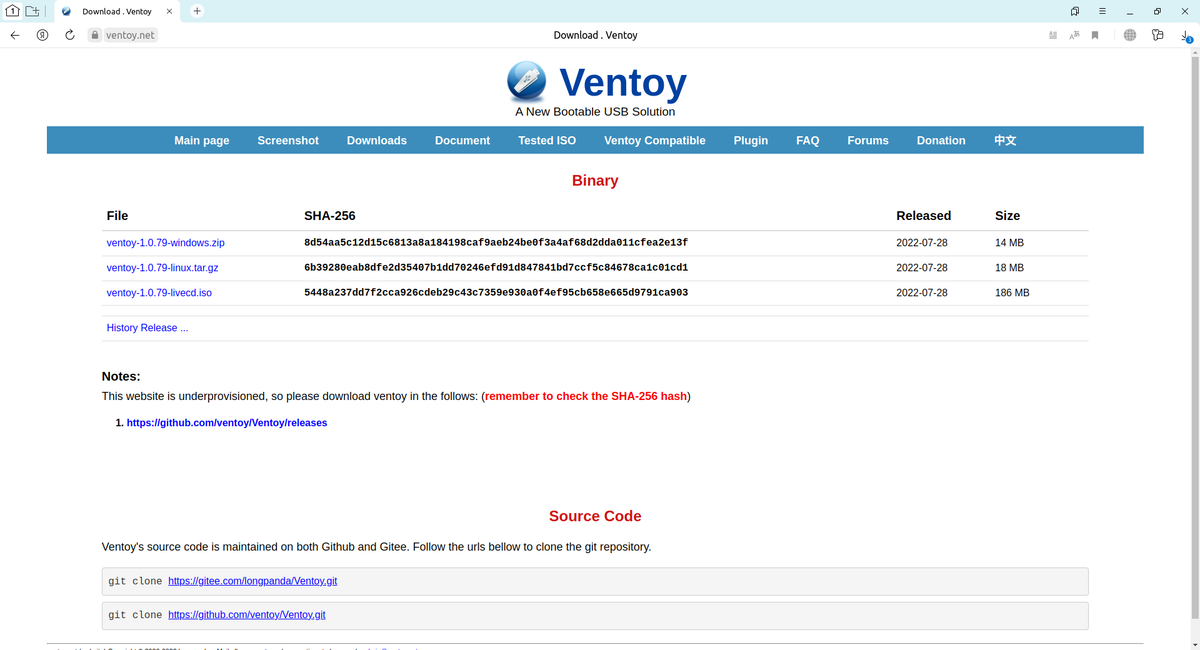1200x650 pixels.
Task: Click the 14 MB size cell
Action: [1009, 243]
